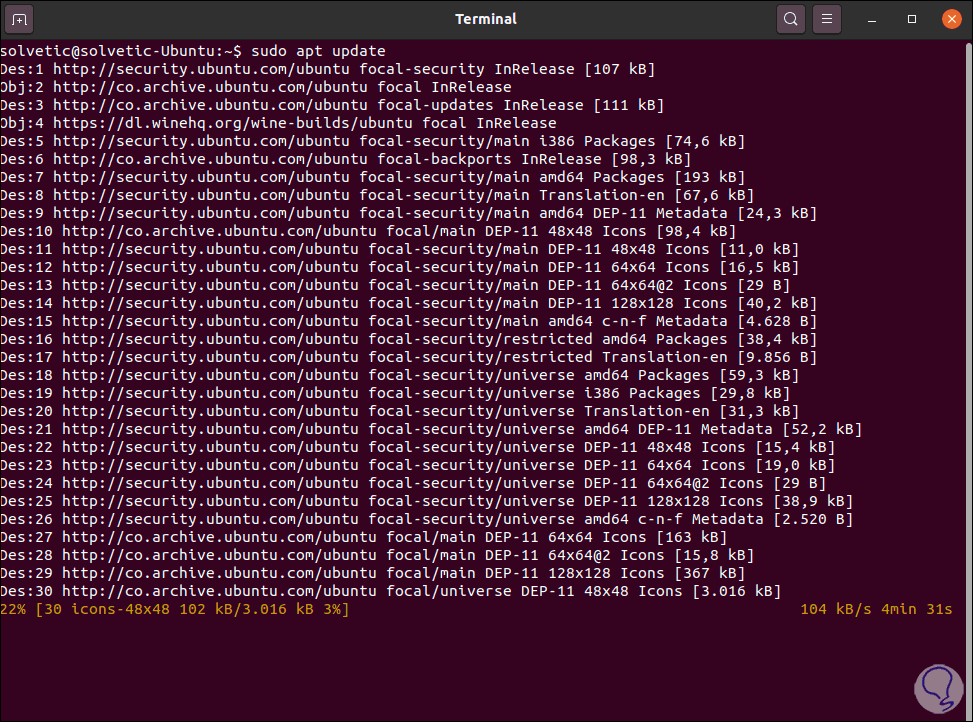Click the new tab icon in titlebar
Screen dimensions: 973x722
tap(21, 18)
